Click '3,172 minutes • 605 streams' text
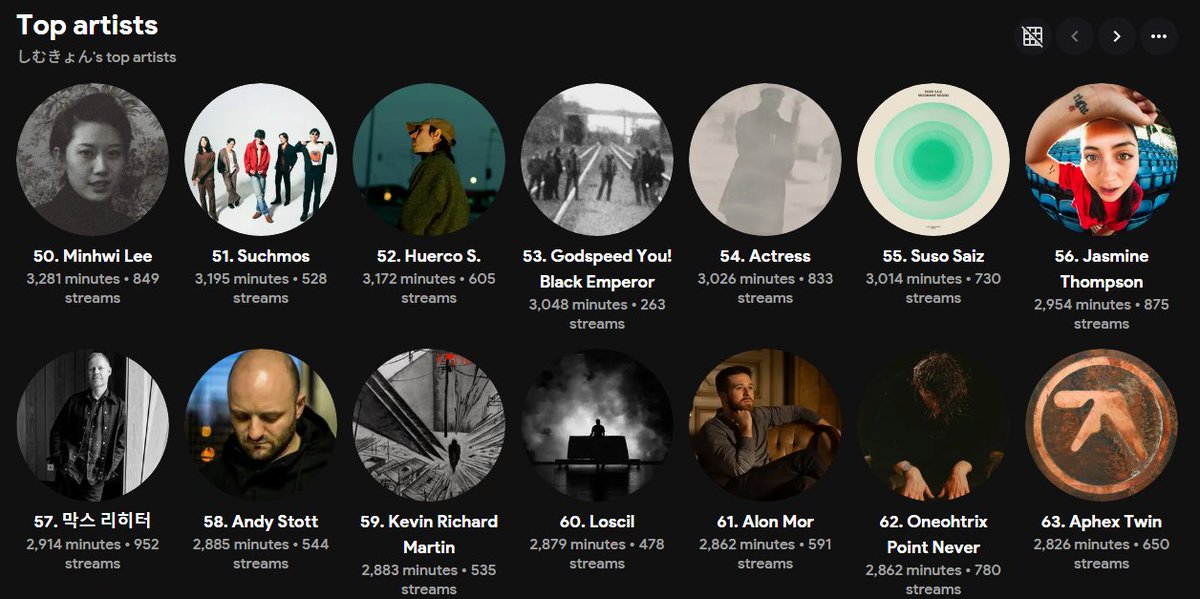This screenshot has height=599, width=1200. coord(428,288)
